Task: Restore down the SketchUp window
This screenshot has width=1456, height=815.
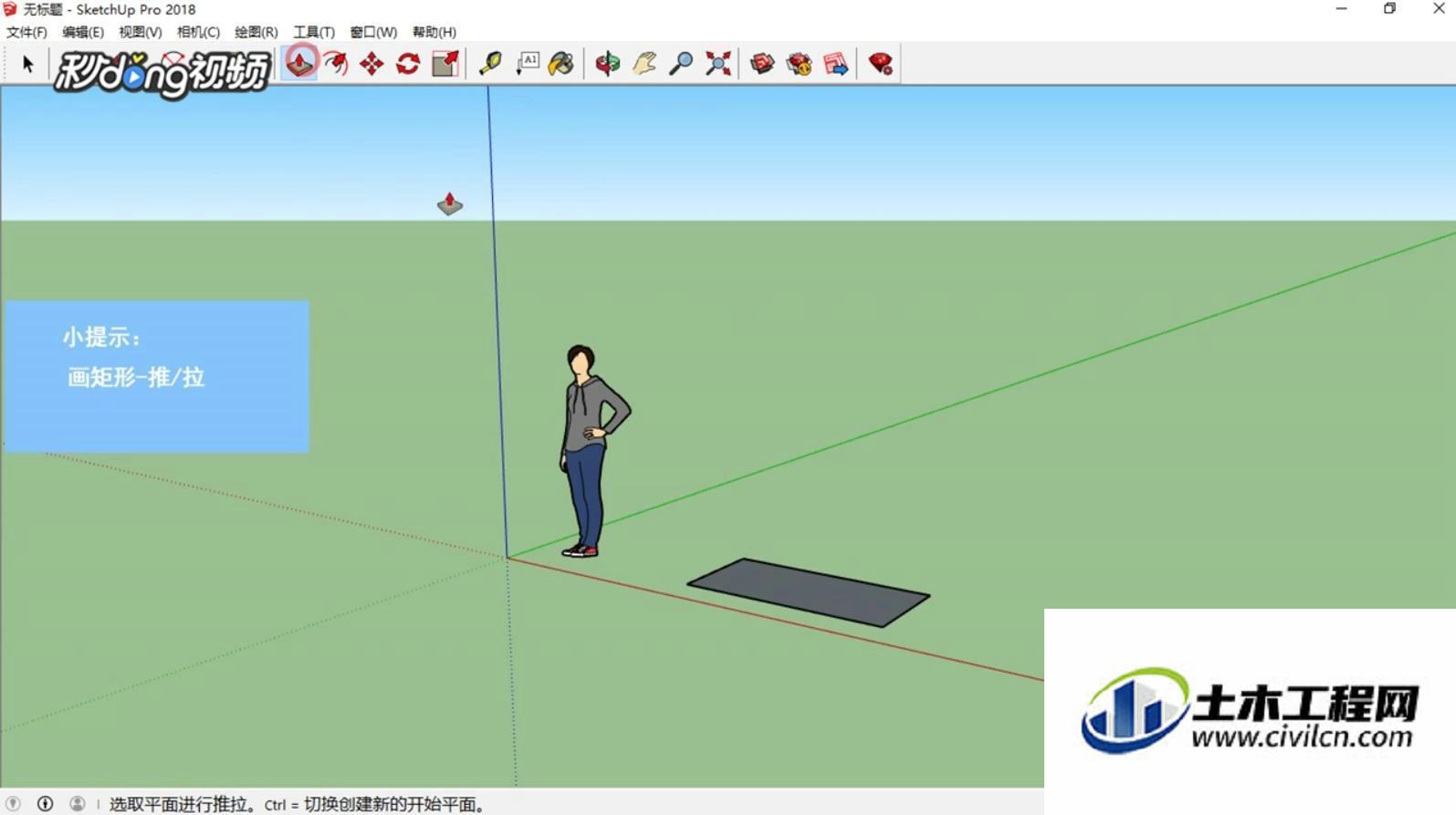Action: pos(1389,9)
